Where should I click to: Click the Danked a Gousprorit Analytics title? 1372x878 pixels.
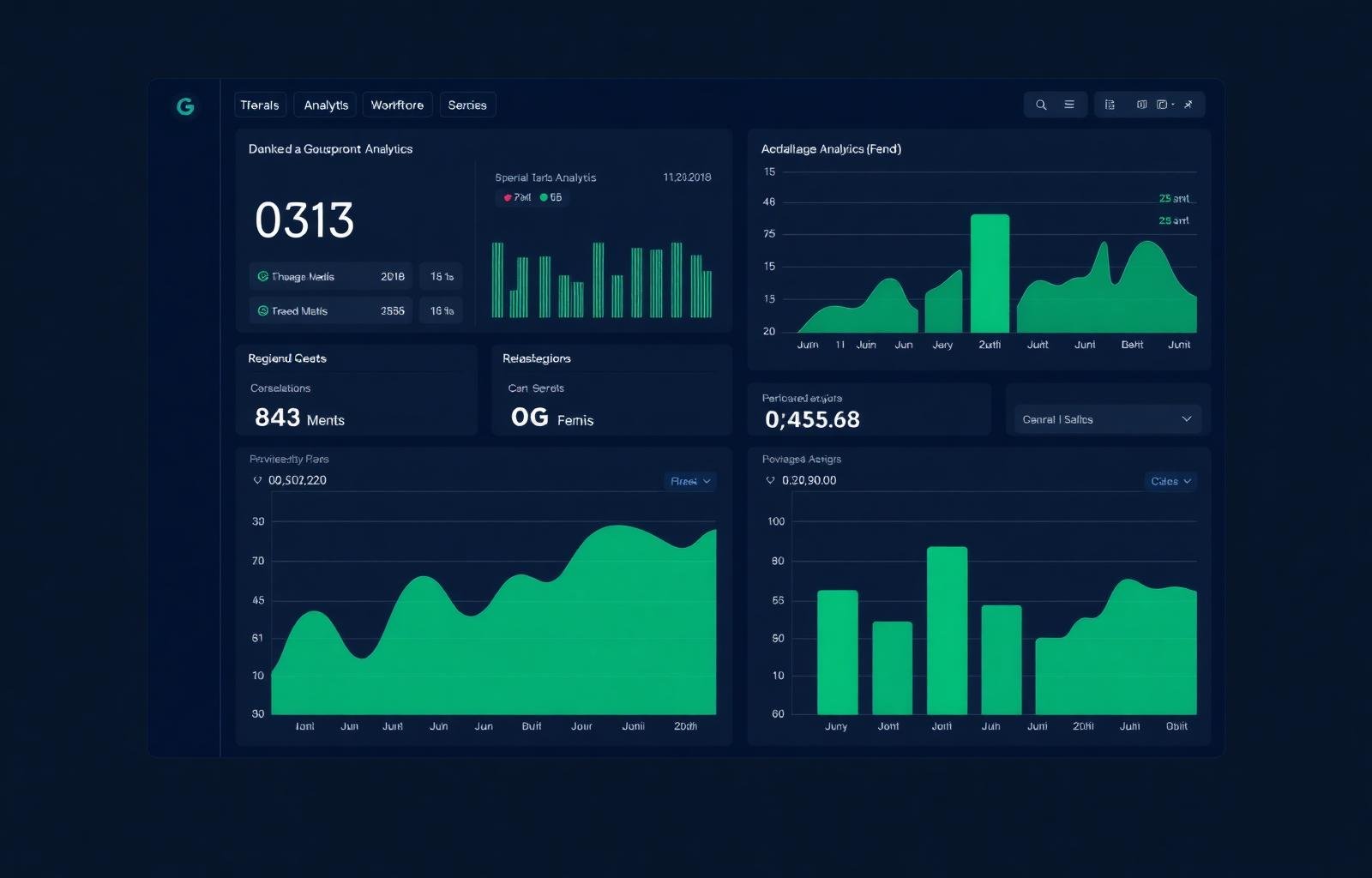point(330,149)
